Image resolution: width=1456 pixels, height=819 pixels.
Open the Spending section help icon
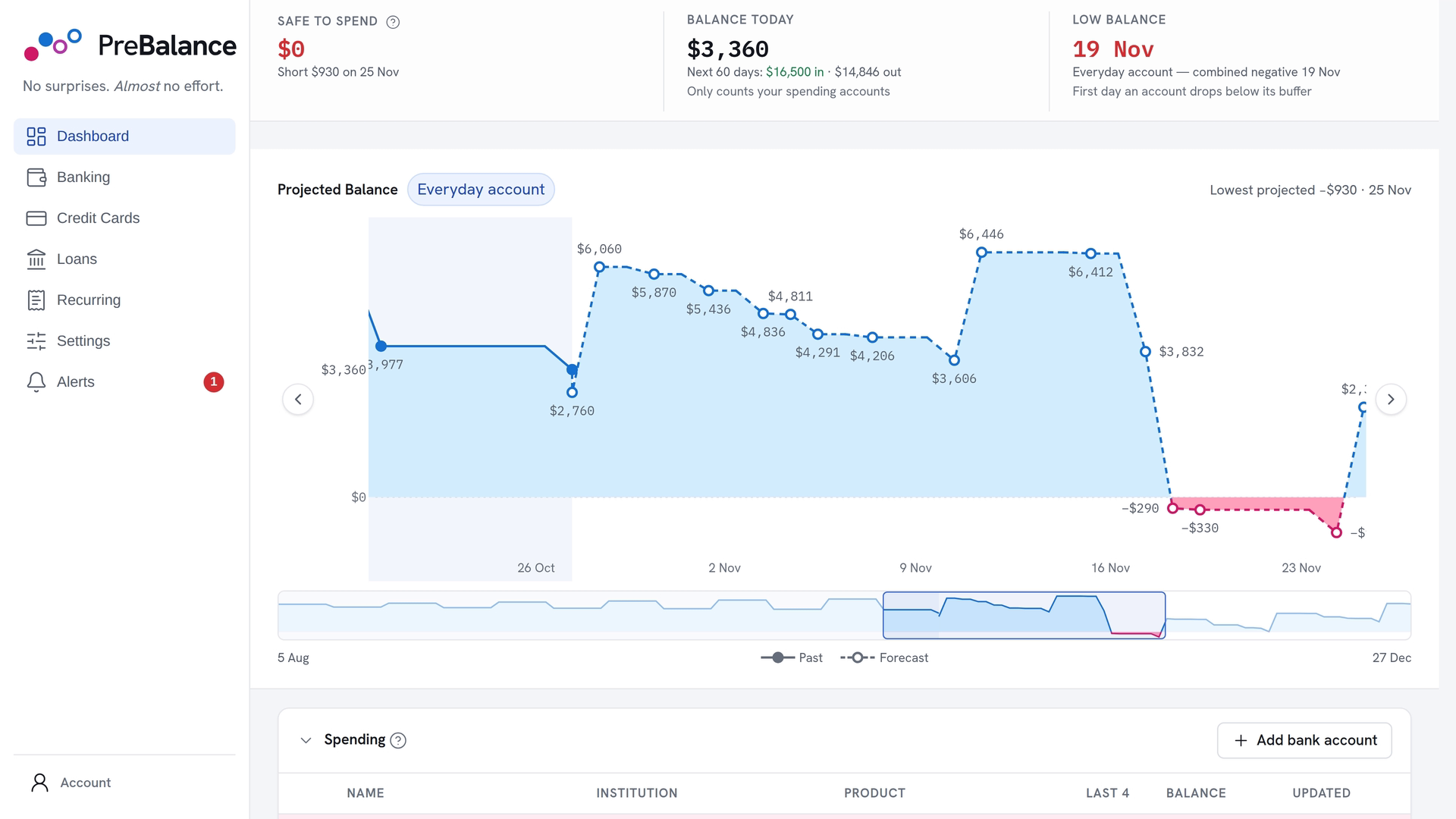pos(398,740)
